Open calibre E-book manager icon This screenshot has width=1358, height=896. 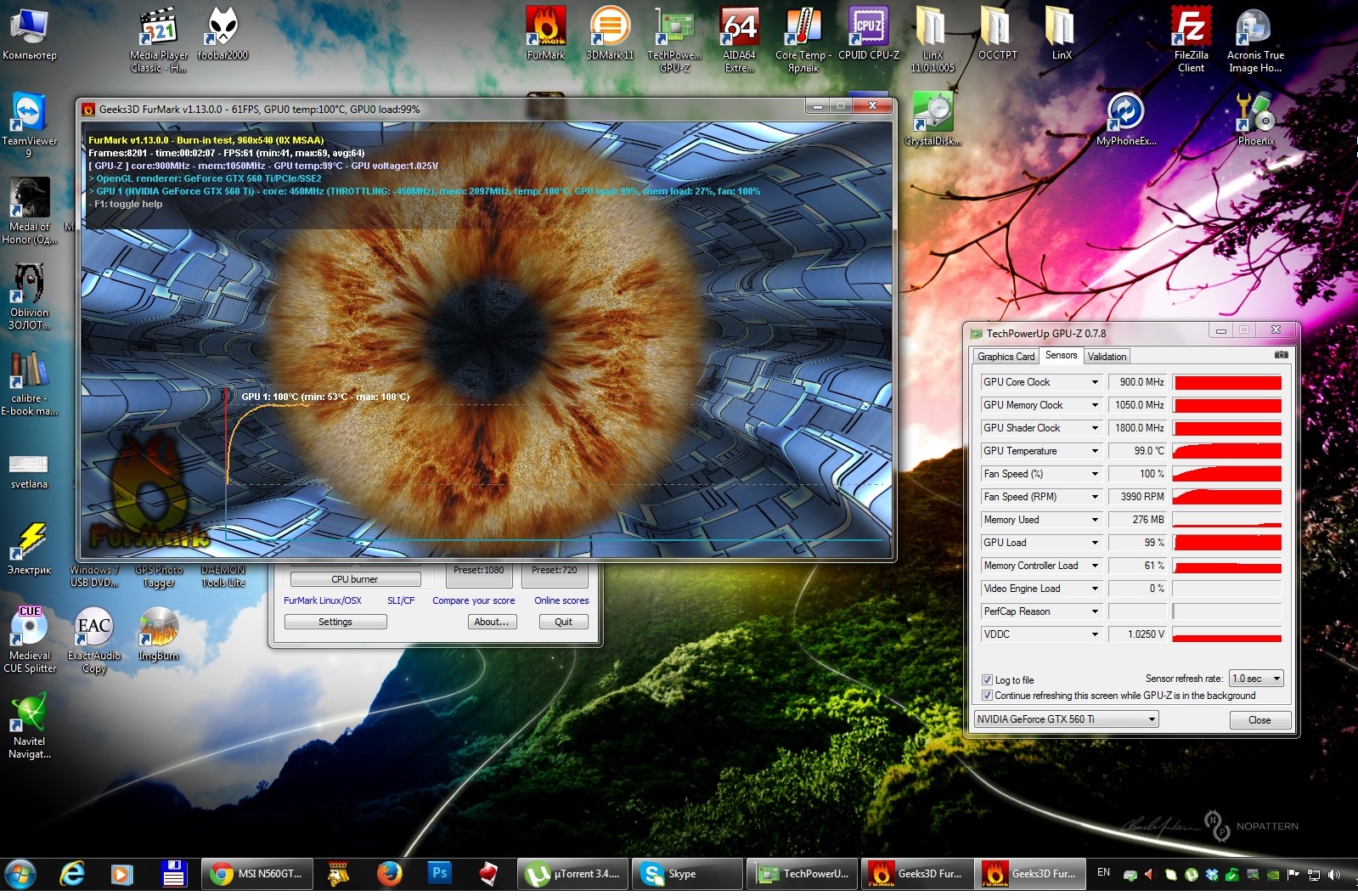29,381
